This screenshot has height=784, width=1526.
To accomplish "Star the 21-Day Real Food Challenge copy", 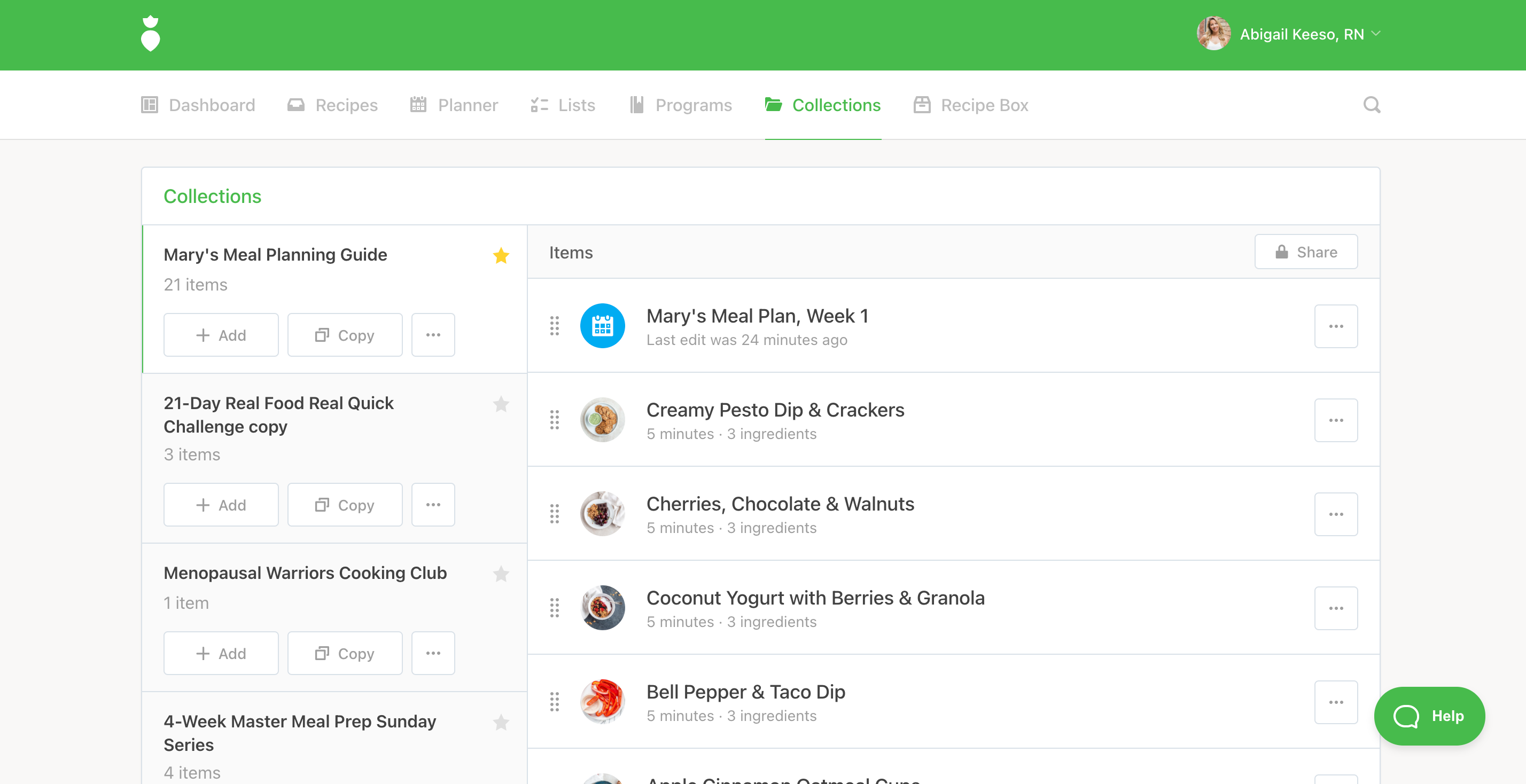I will tap(501, 404).
